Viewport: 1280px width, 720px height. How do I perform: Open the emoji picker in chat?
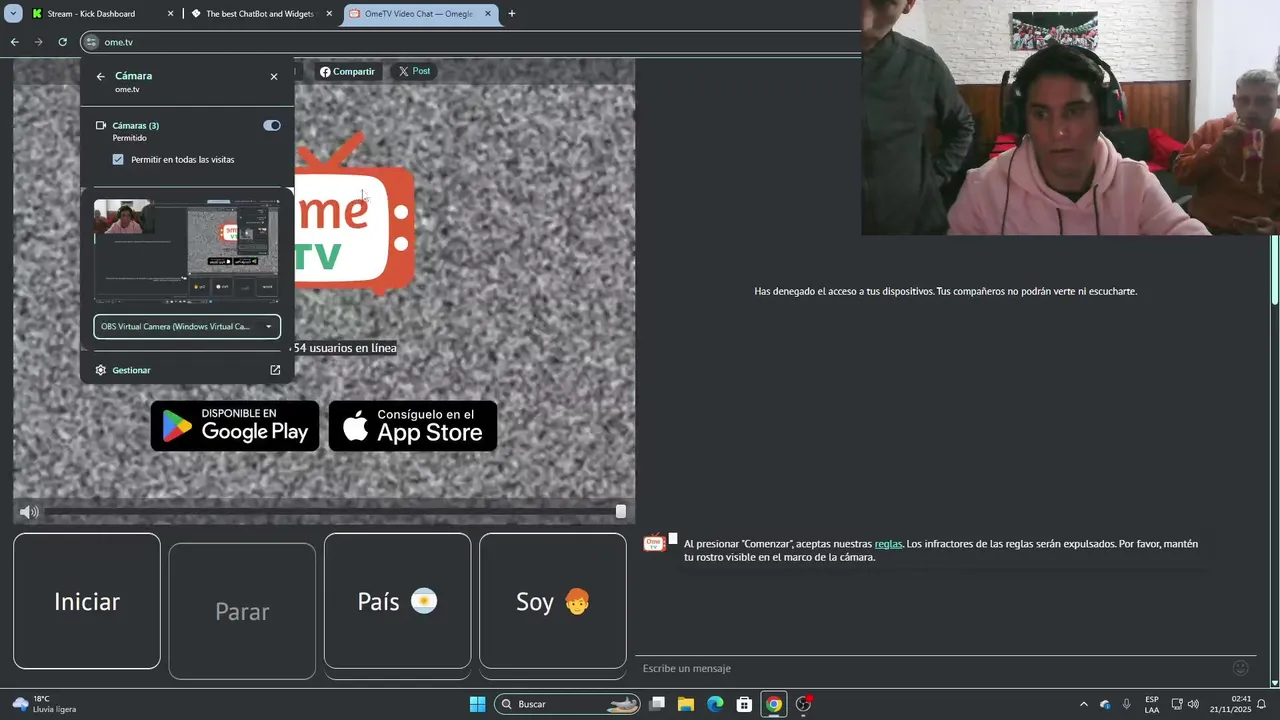coord(1241,668)
